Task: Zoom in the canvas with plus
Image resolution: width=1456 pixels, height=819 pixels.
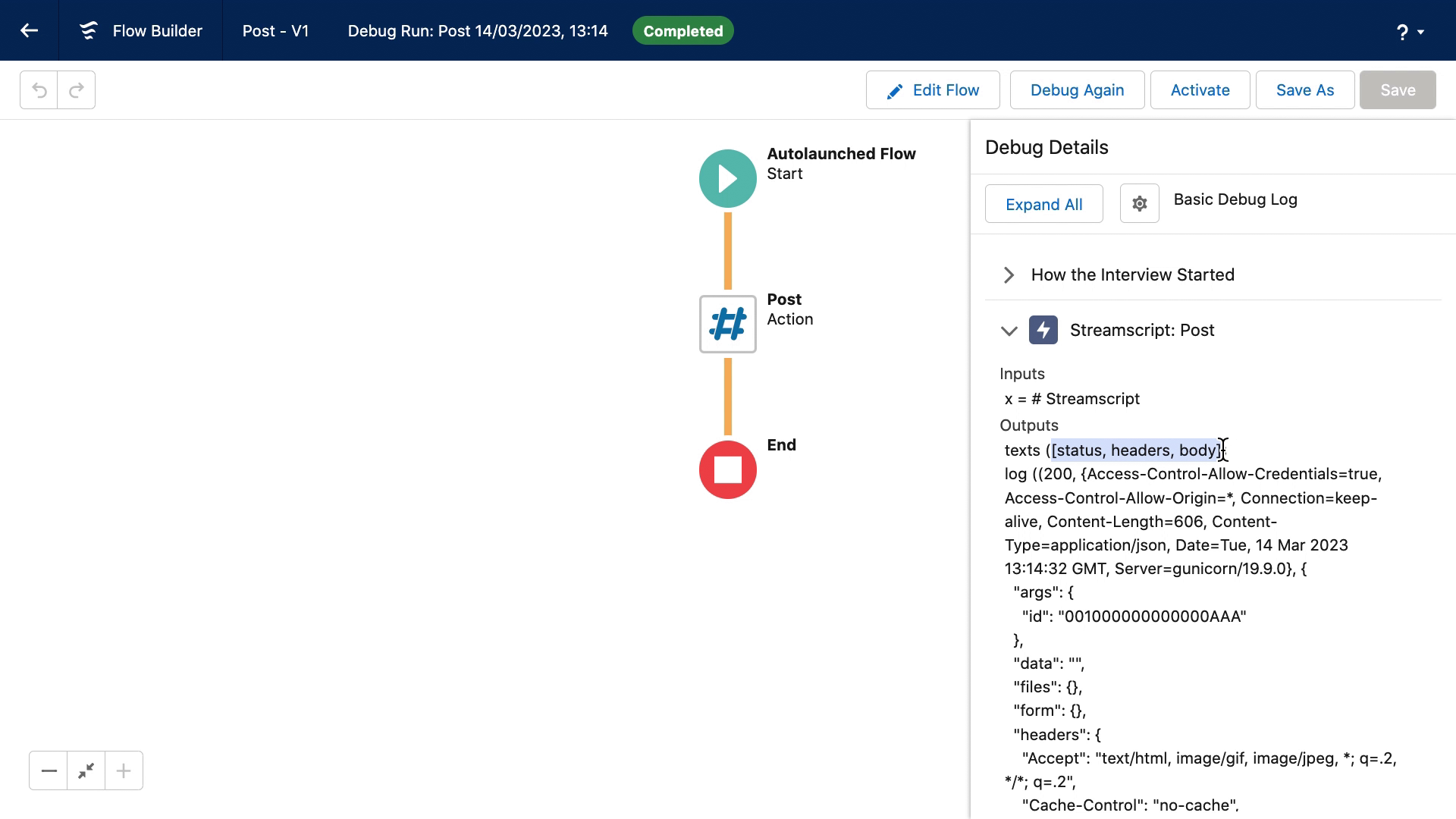Action: pyautogui.click(x=124, y=770)
